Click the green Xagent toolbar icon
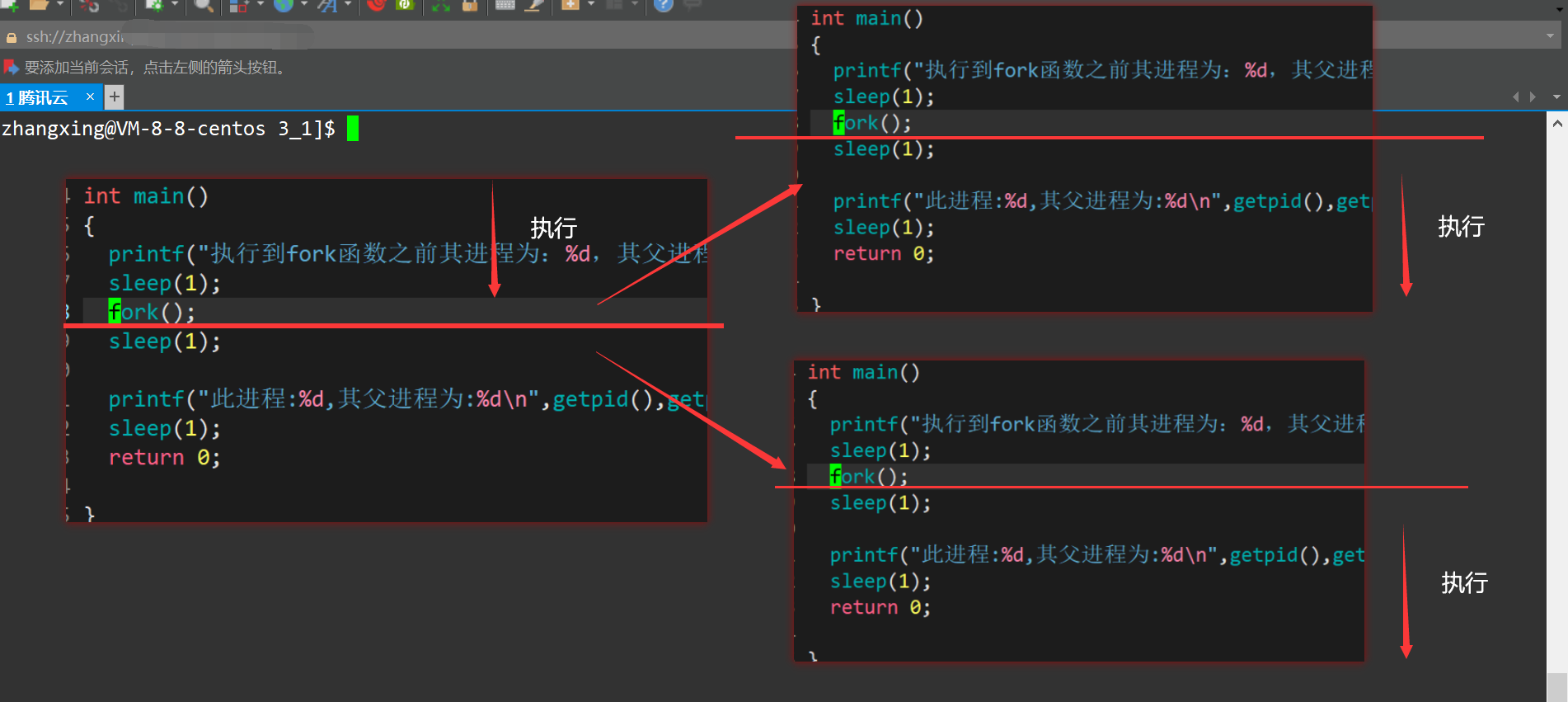Screen dimensions: 1568x702 tap(404, 5)
